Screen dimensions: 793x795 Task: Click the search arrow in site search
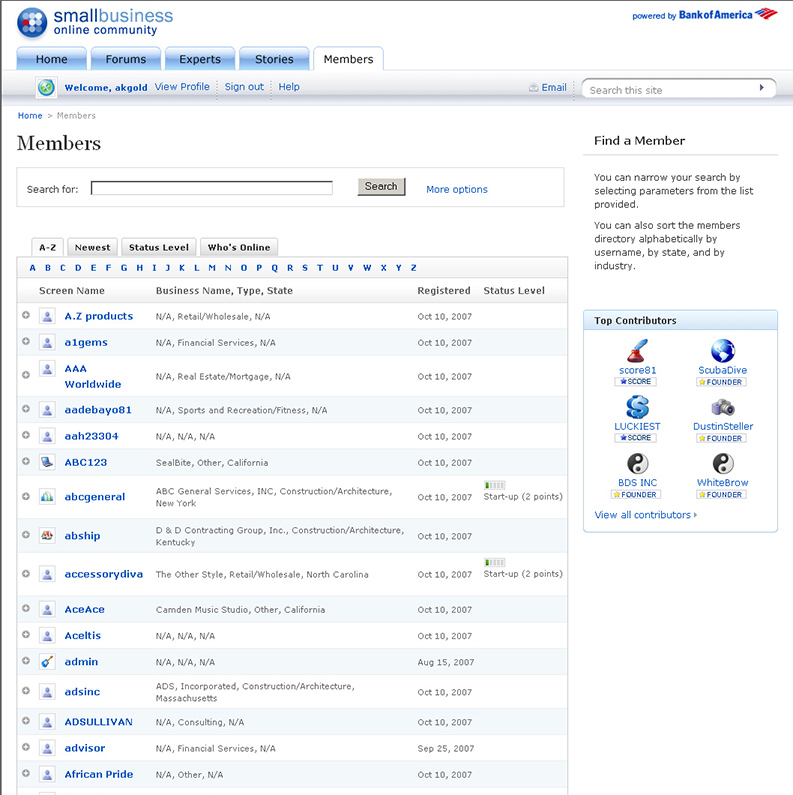click(x=762, y=88)
